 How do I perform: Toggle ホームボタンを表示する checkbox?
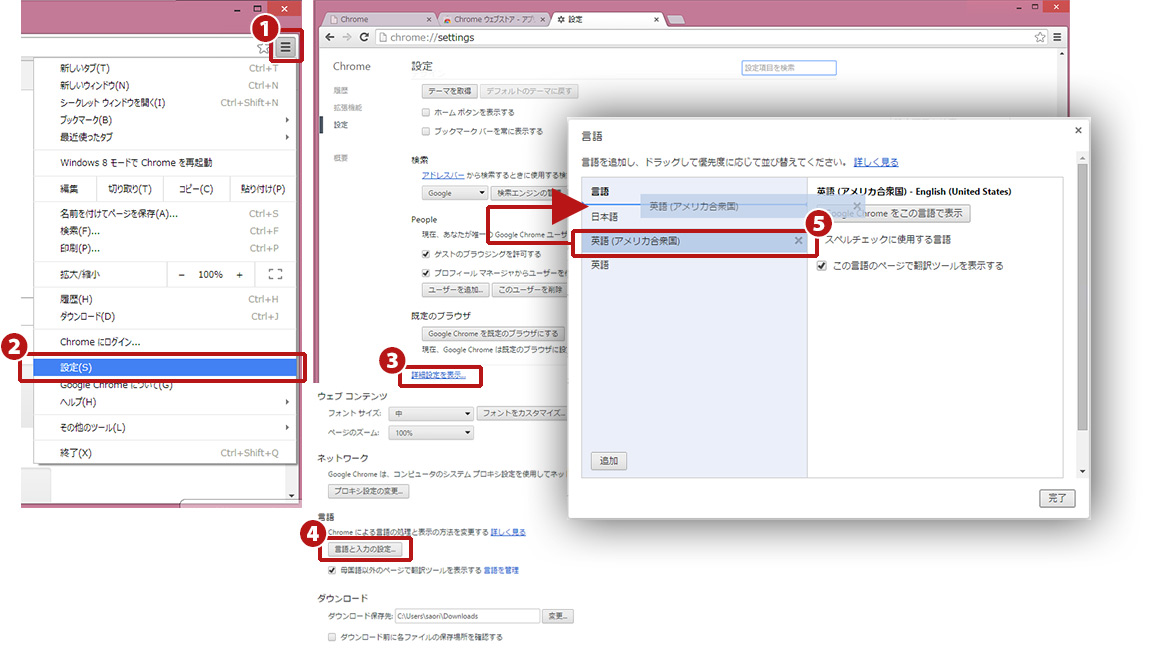coord(426,112)
